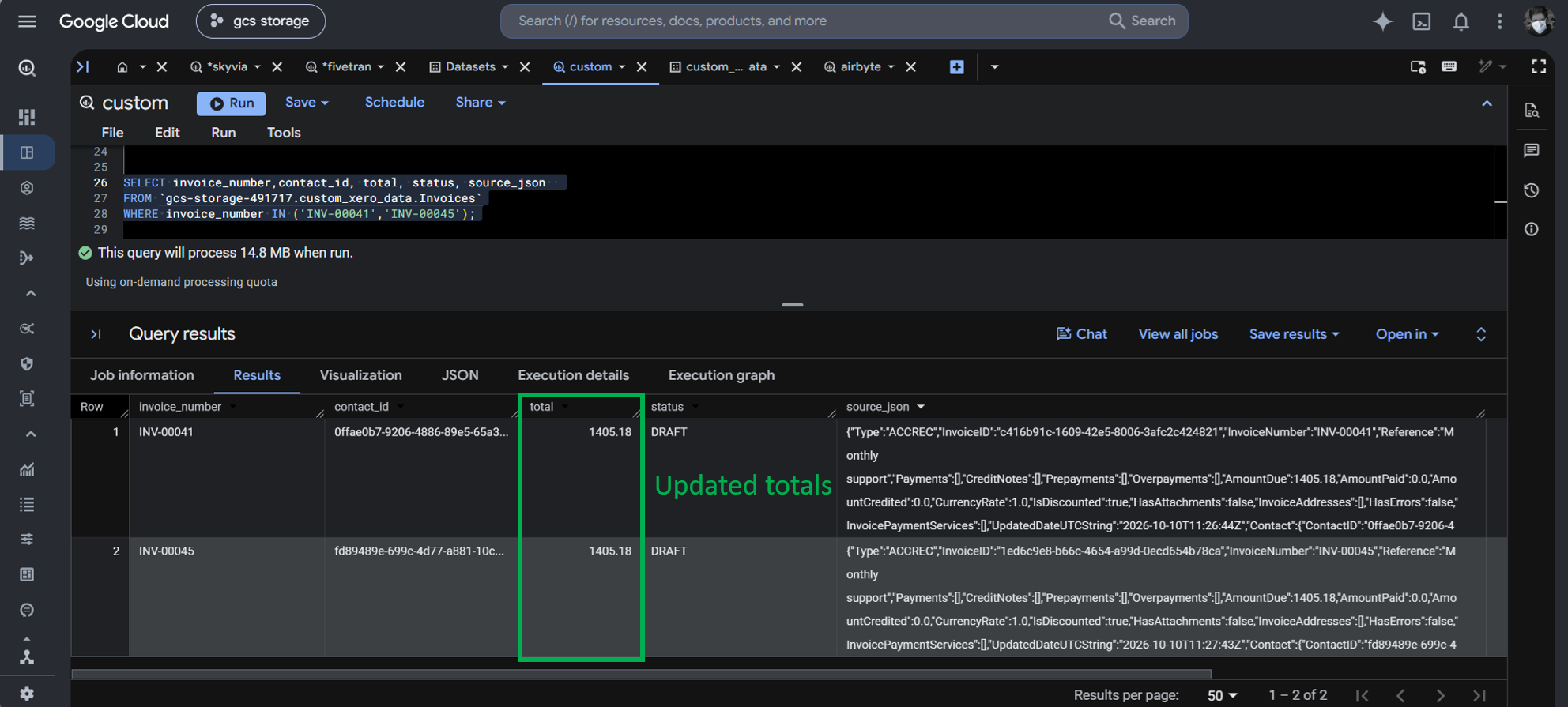1568x707 pixels.
Task: Click the BigQuery search icon in sidebar
Action: click(27, 69)
